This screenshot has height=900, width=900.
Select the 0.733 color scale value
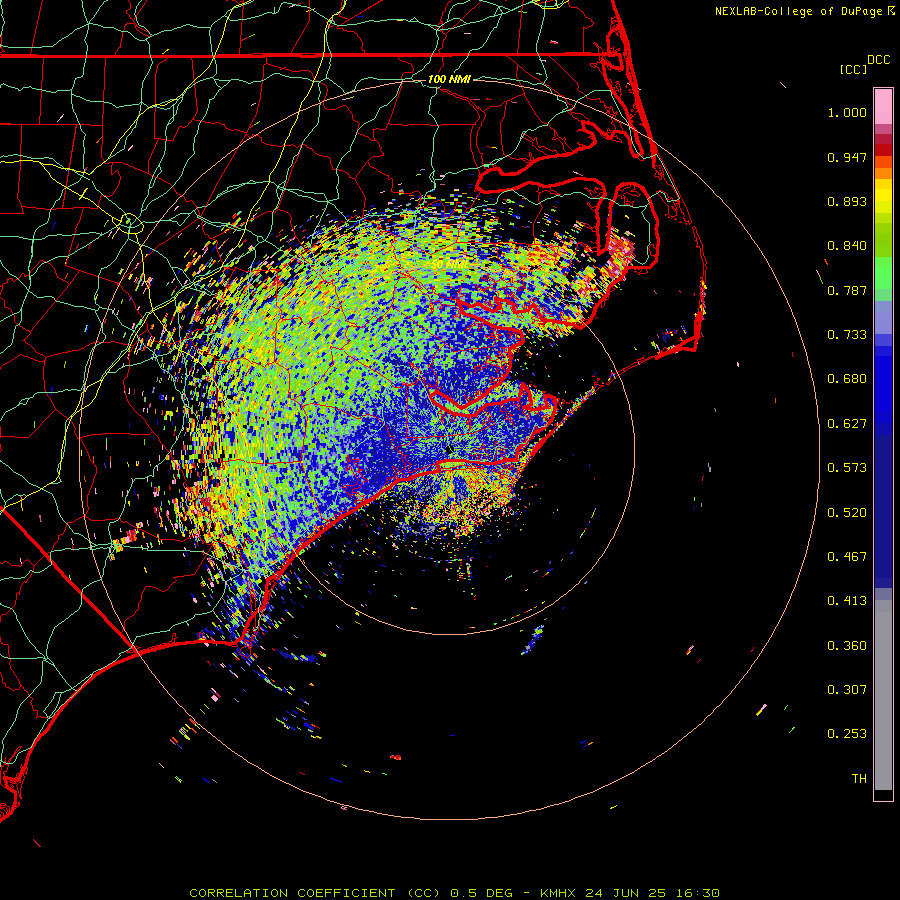click(x=847, y=335)
